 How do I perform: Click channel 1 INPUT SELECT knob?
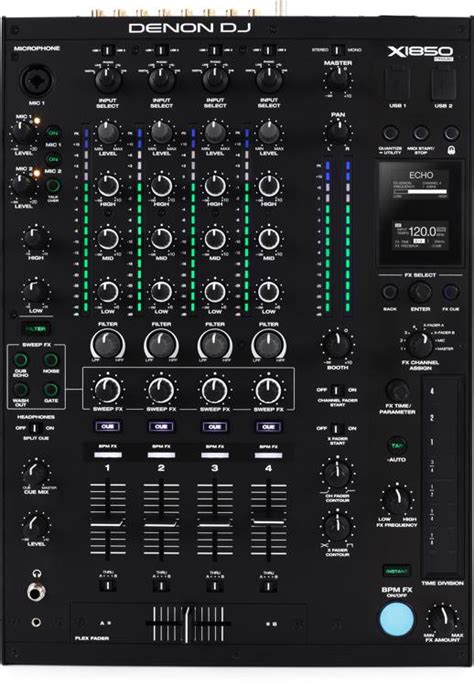click(x=108, y=80)
